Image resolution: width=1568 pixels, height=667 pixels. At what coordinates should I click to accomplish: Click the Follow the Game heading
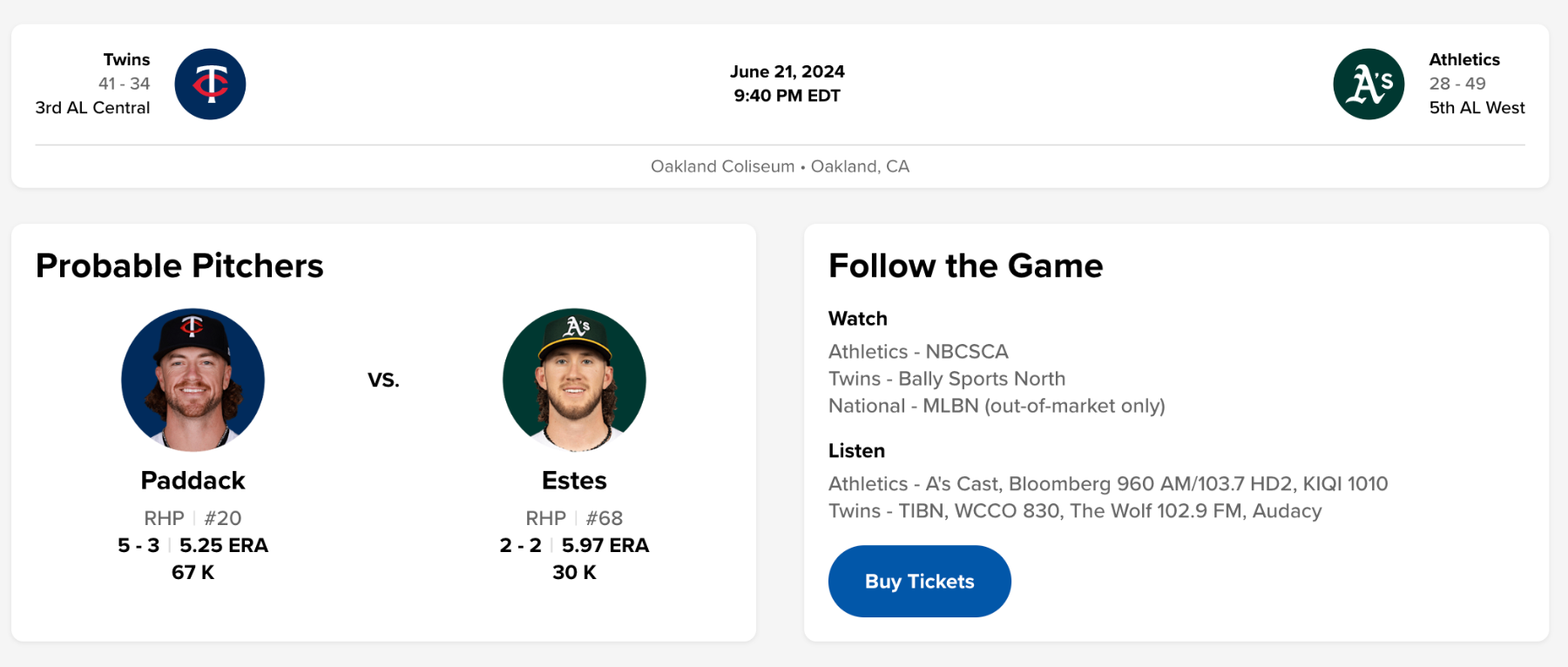click(965, 266)
